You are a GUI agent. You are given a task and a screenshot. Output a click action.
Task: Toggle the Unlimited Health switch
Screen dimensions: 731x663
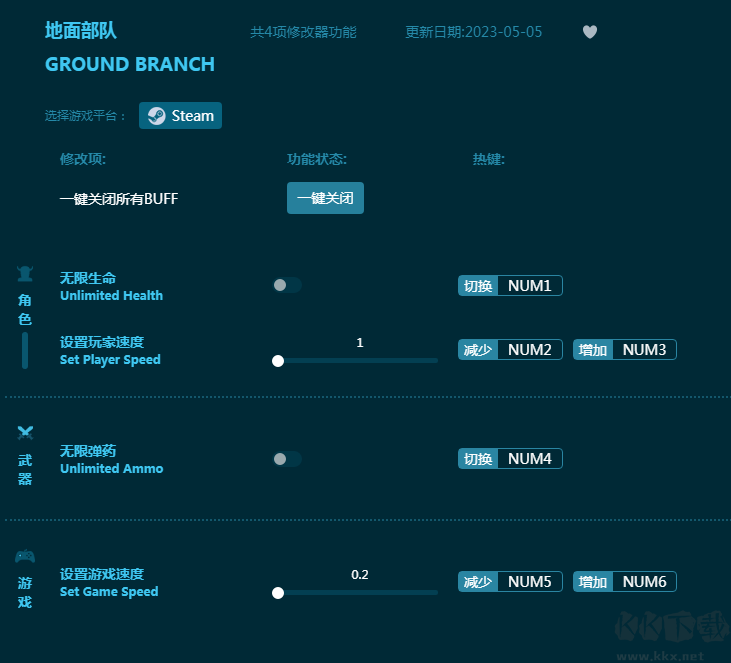(x=287, y=285)
